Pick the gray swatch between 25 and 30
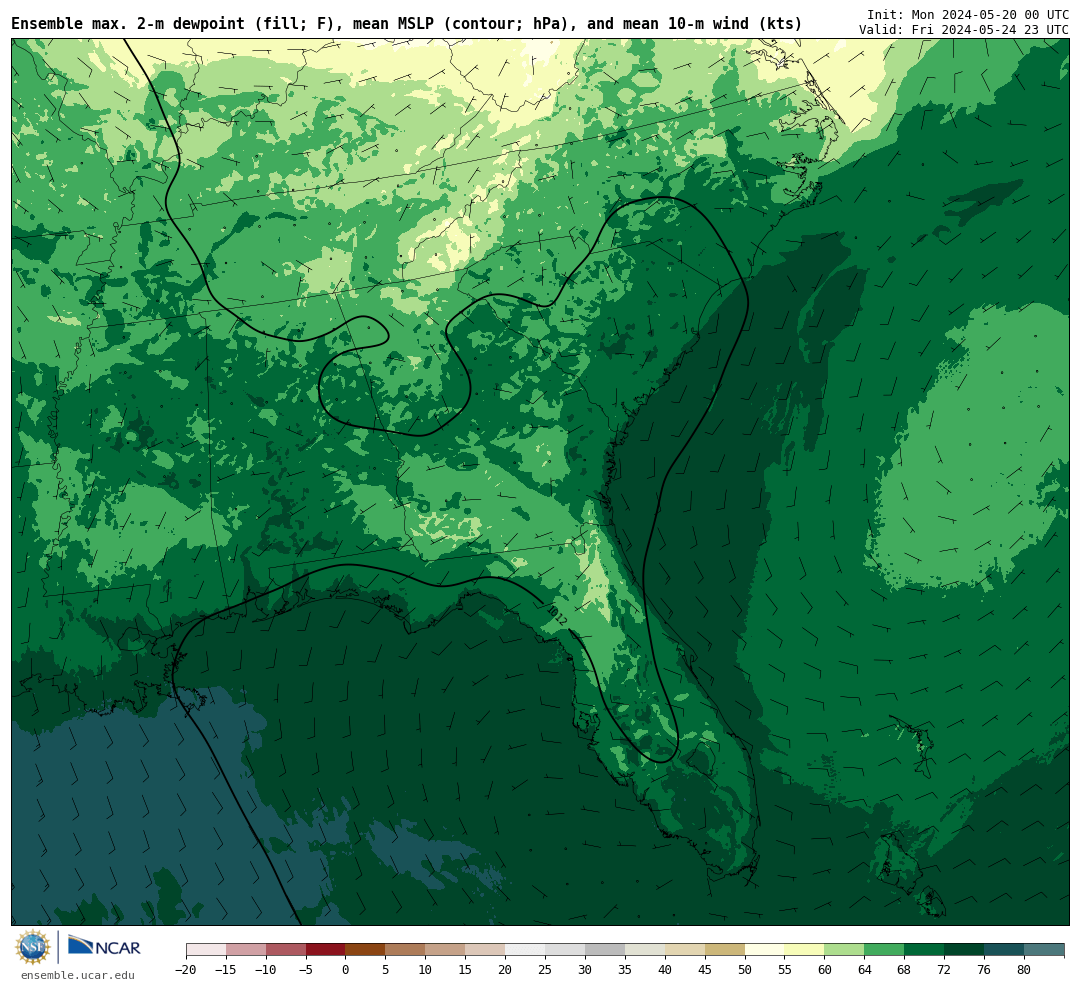1080x988 pixels. (565, 950)
